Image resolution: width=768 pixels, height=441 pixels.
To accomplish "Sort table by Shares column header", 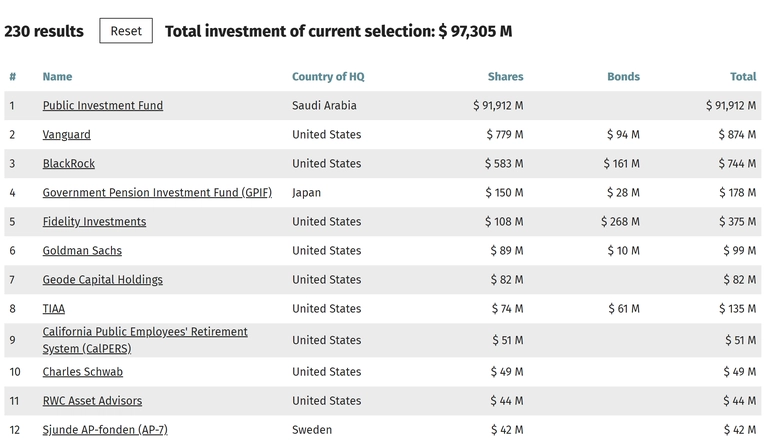I will pyautogui.click(x=505, y=76).
